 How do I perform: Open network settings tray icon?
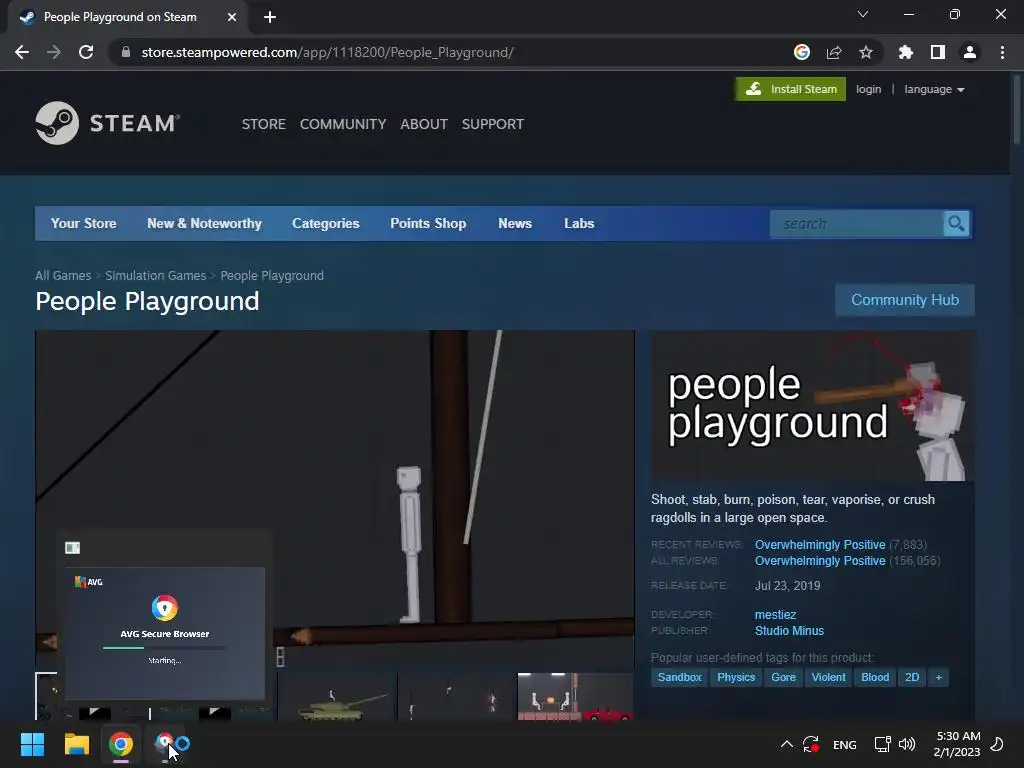882,744
